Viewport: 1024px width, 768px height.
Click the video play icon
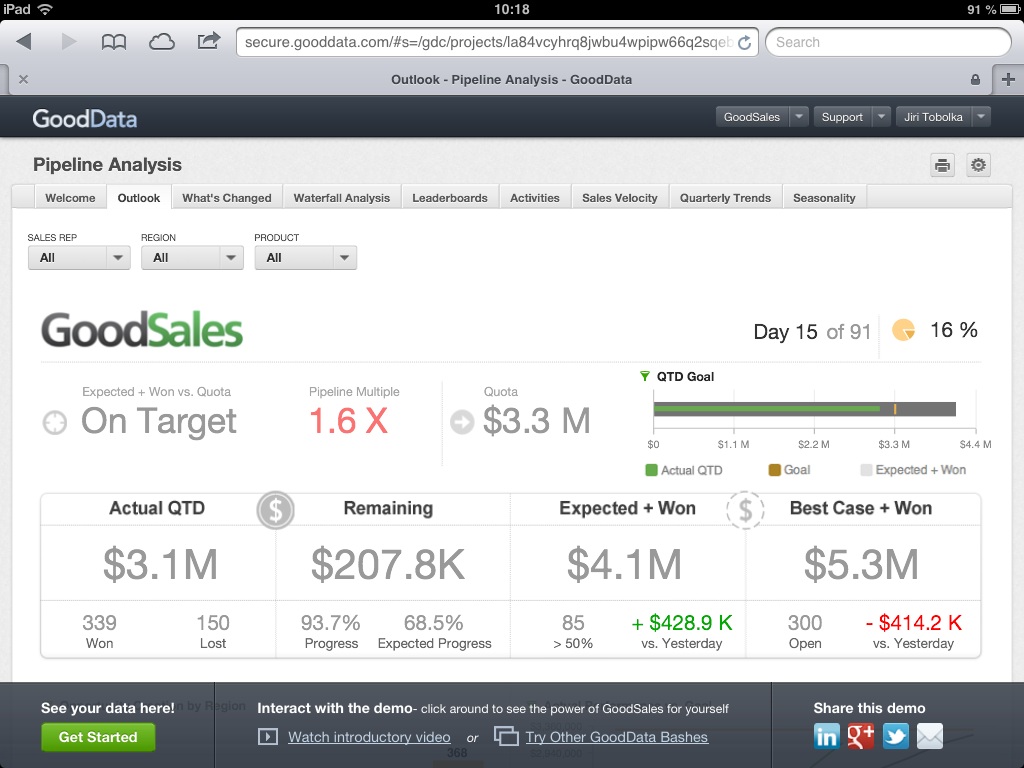[268, 737]
